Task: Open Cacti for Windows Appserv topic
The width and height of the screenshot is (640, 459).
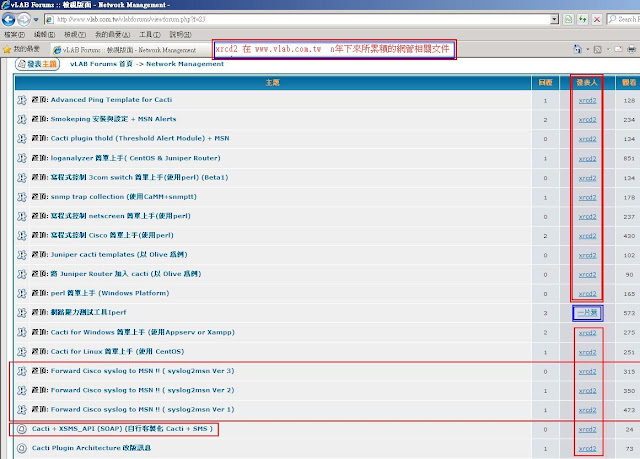Action: point(143,332)
